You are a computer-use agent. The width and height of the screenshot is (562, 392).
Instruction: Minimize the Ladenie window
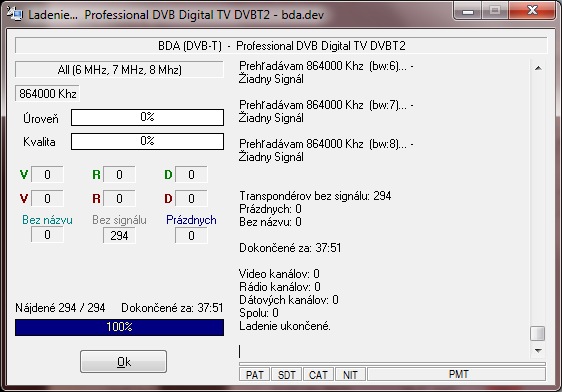coord(468,11)
